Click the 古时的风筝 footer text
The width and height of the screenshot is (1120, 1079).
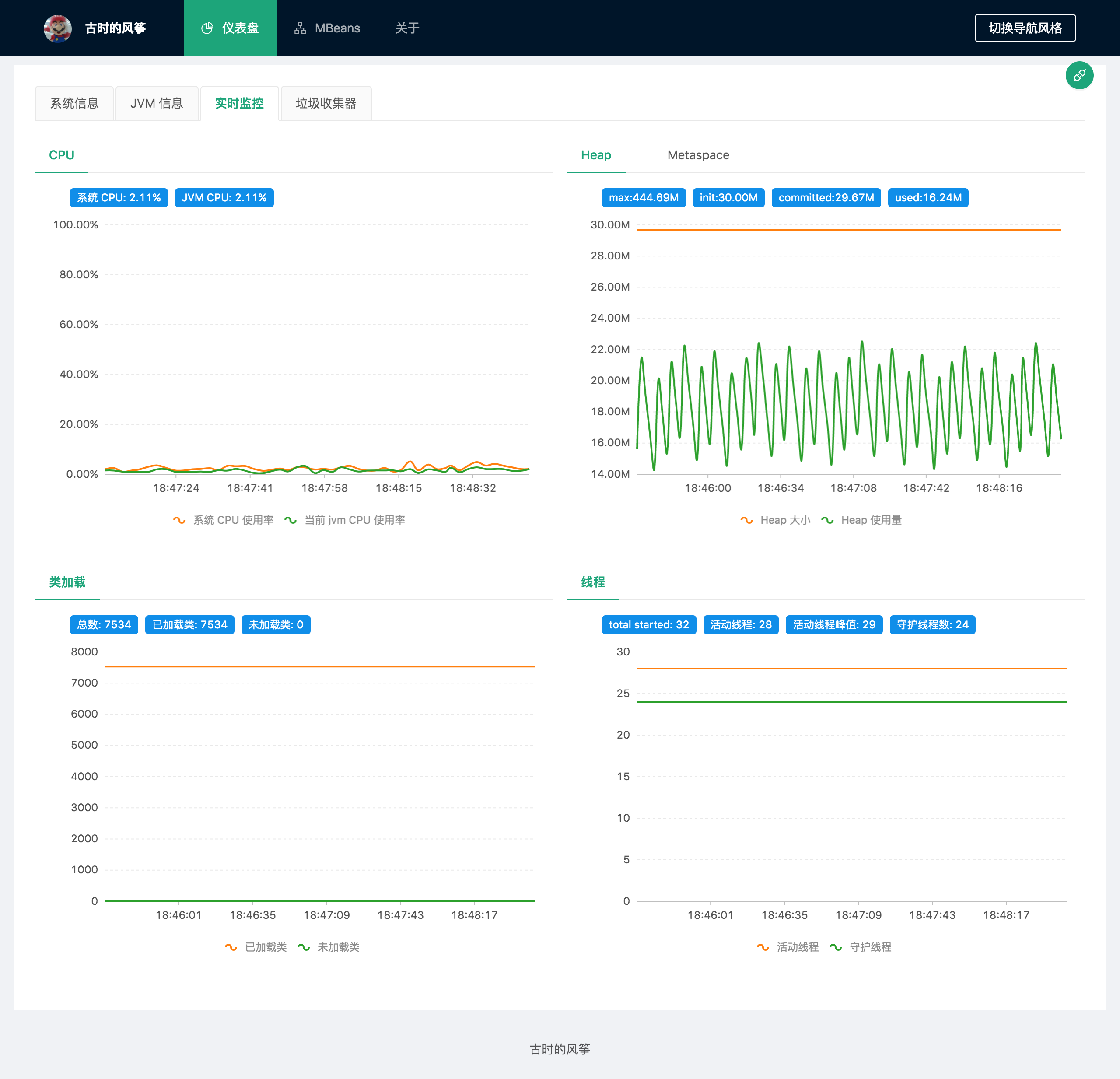tap(560, 1049)
